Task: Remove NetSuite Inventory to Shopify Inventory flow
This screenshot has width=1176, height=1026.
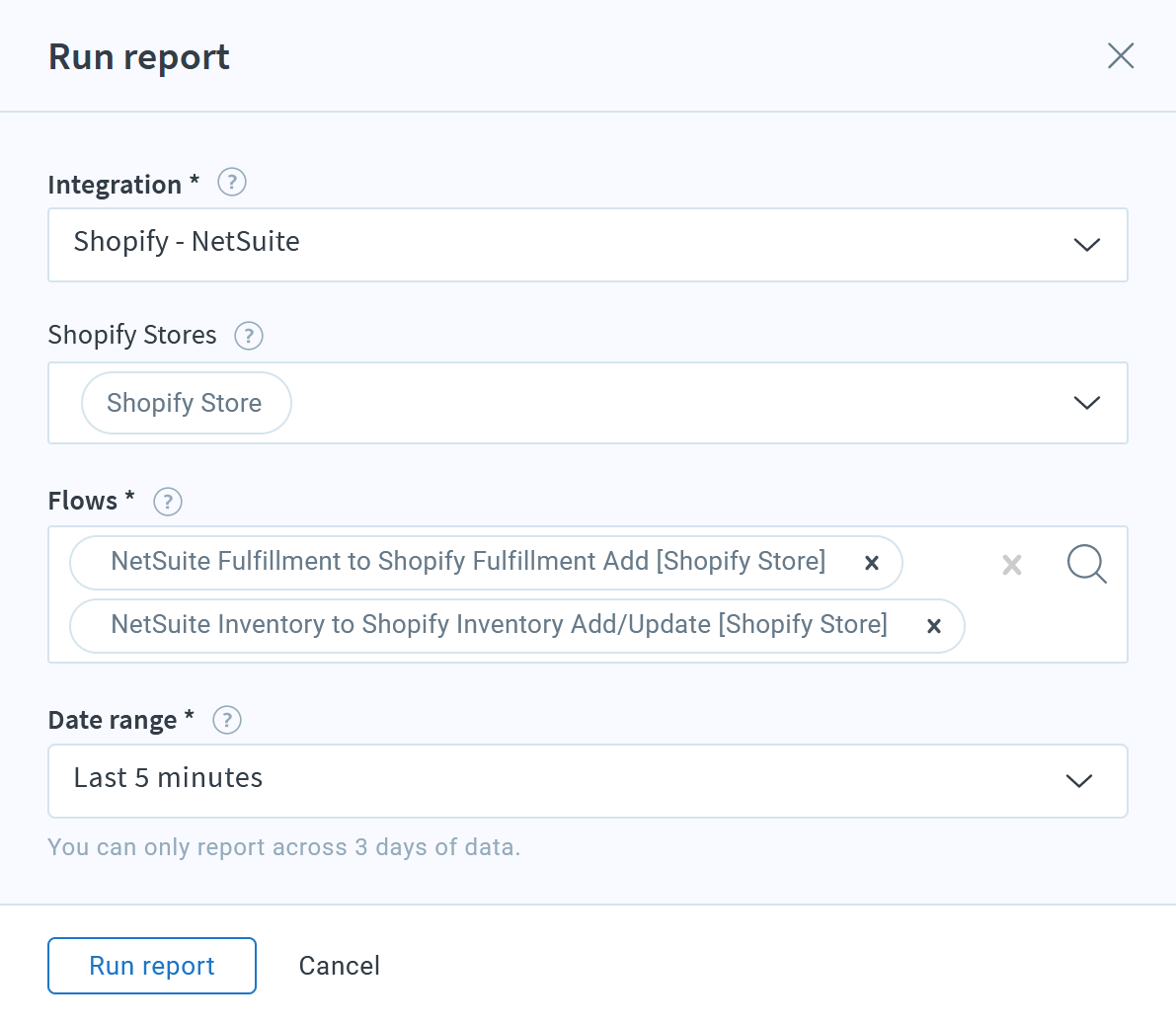Action: point(934,625)
